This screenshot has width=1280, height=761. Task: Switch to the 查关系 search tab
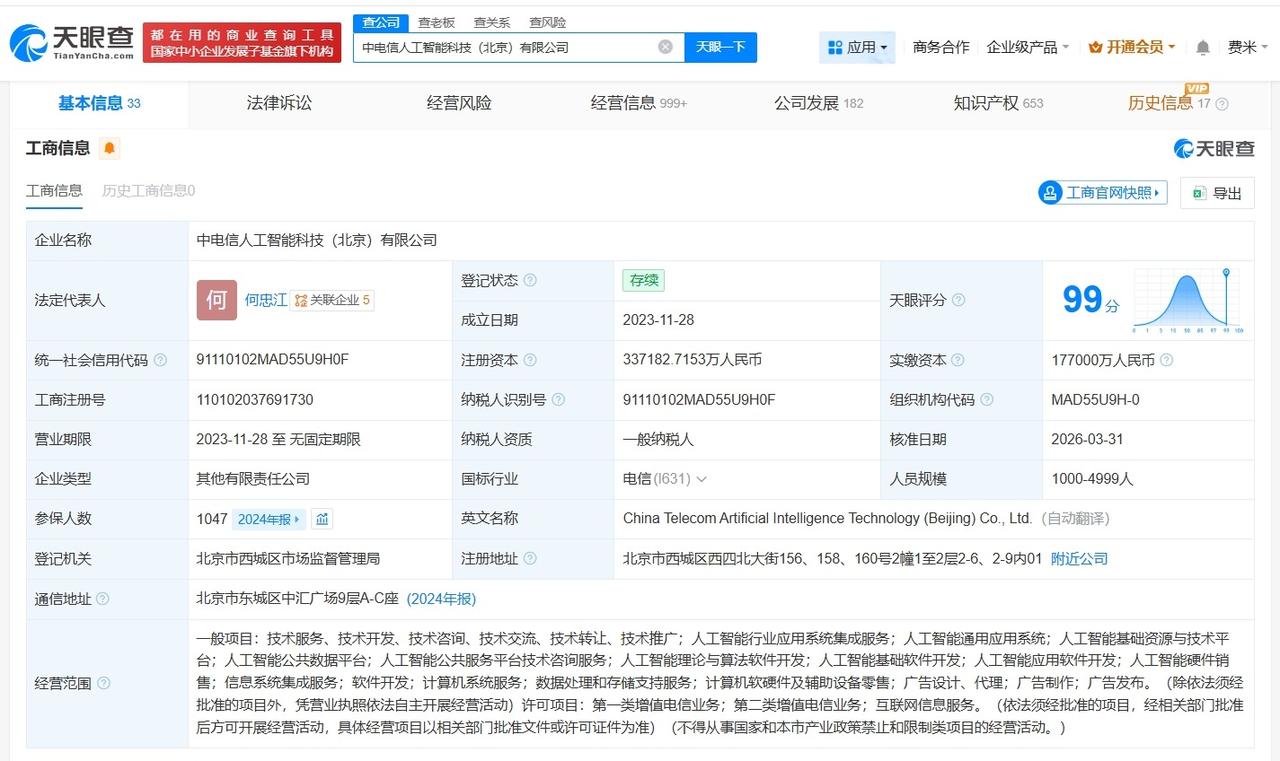click(492, 22)
